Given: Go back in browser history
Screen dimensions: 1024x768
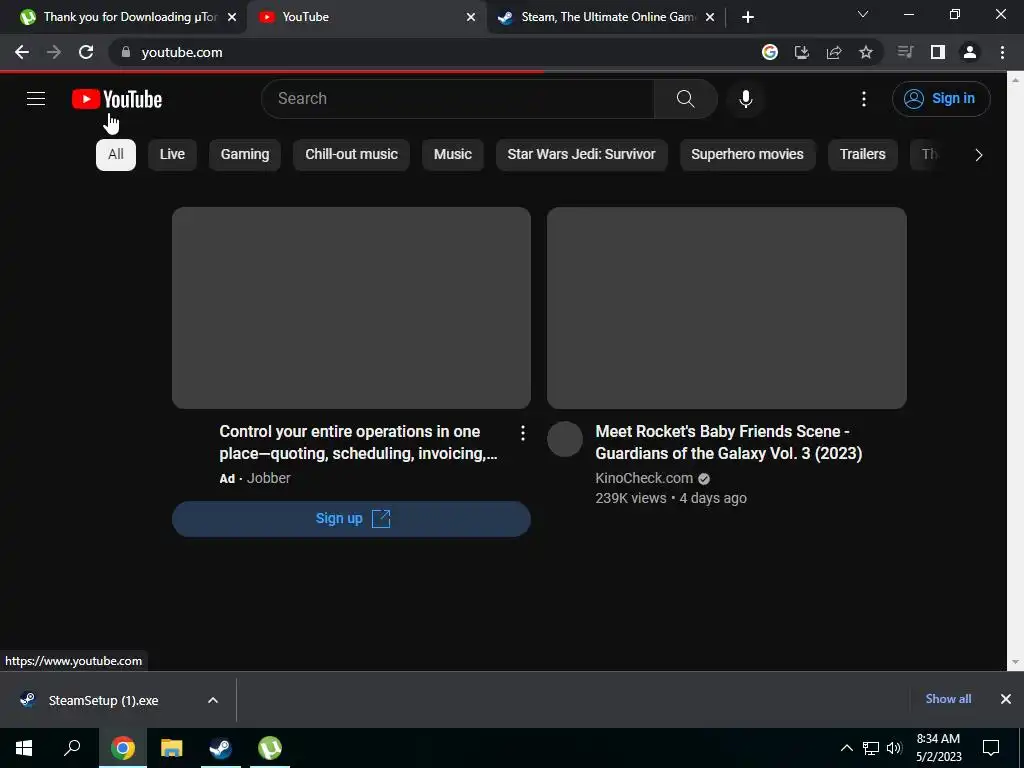Looking at the screenshot, I should (22, 52).
